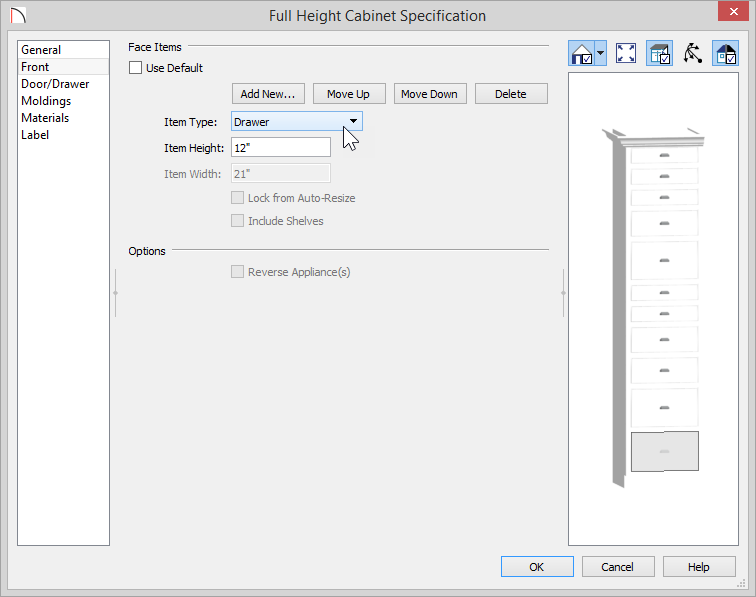Select the Front panel
This screenshot has width=756, height=597.
pos(63,67)
